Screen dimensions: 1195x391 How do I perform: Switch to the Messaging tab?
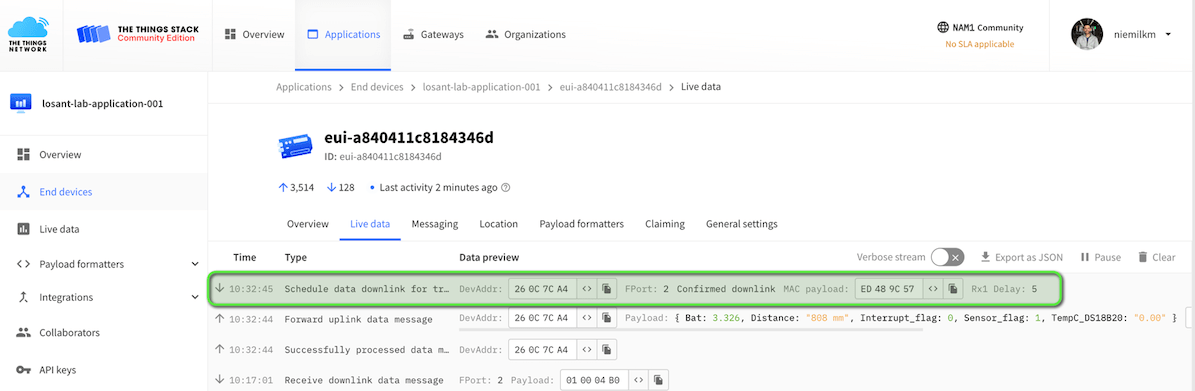click(434, 224)
